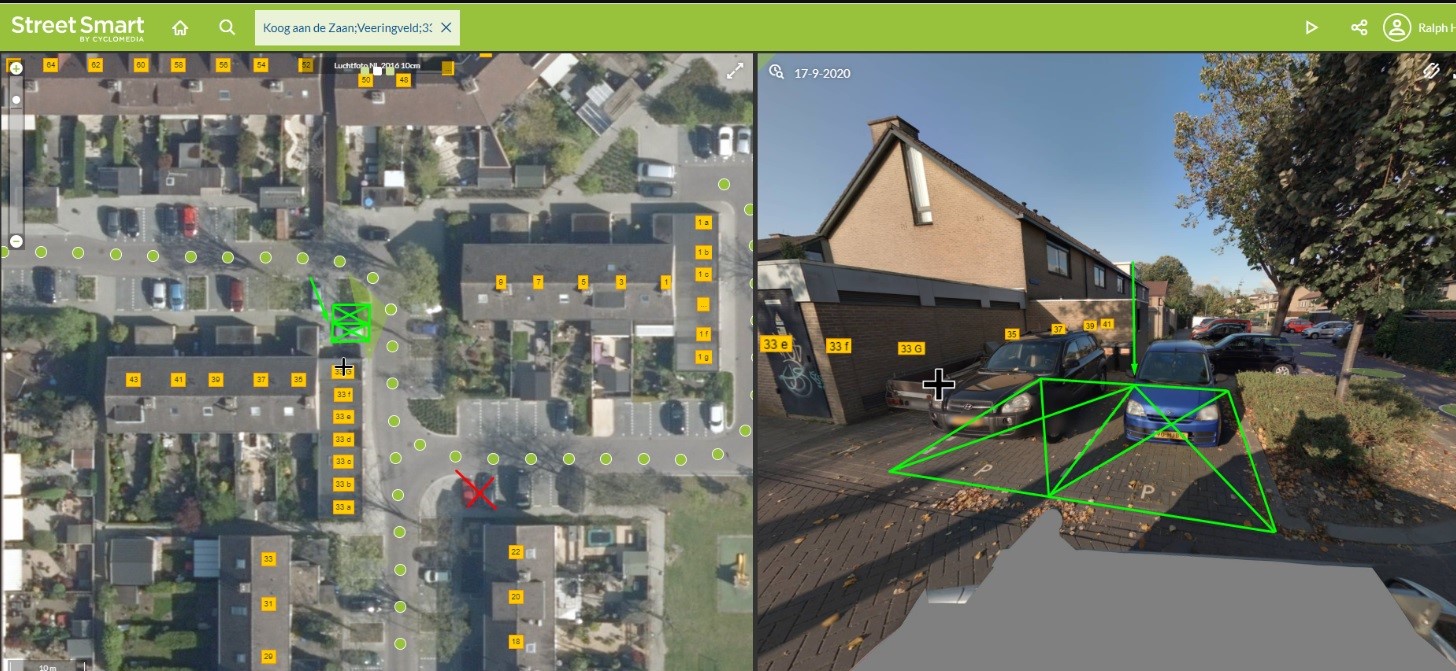Click the Street Smart by Cyclomedia logo
Screen dimensions: 1456x671
[x=78, y=27]
